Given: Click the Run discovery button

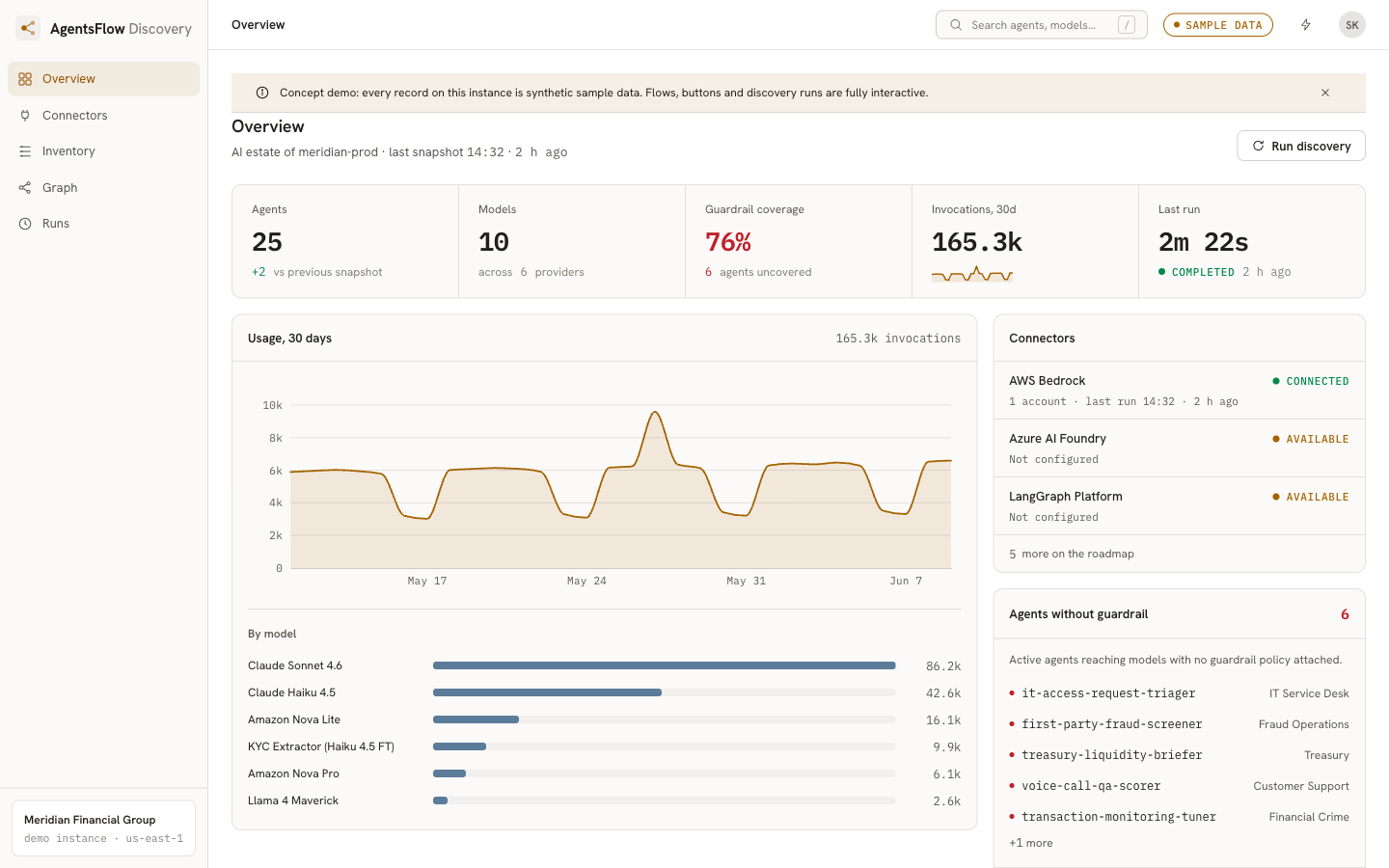Looking at the screenshot, I should 1301,146.
